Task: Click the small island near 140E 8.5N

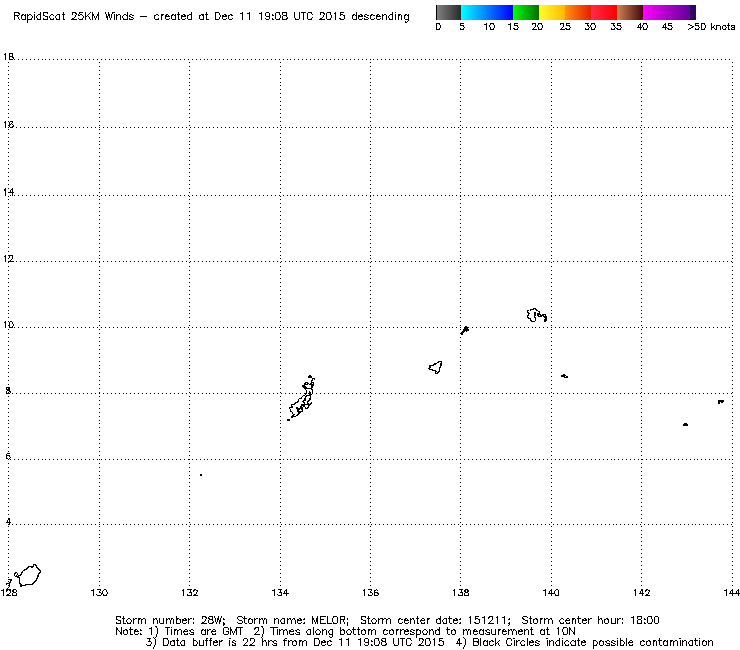Action: [564, 376]
